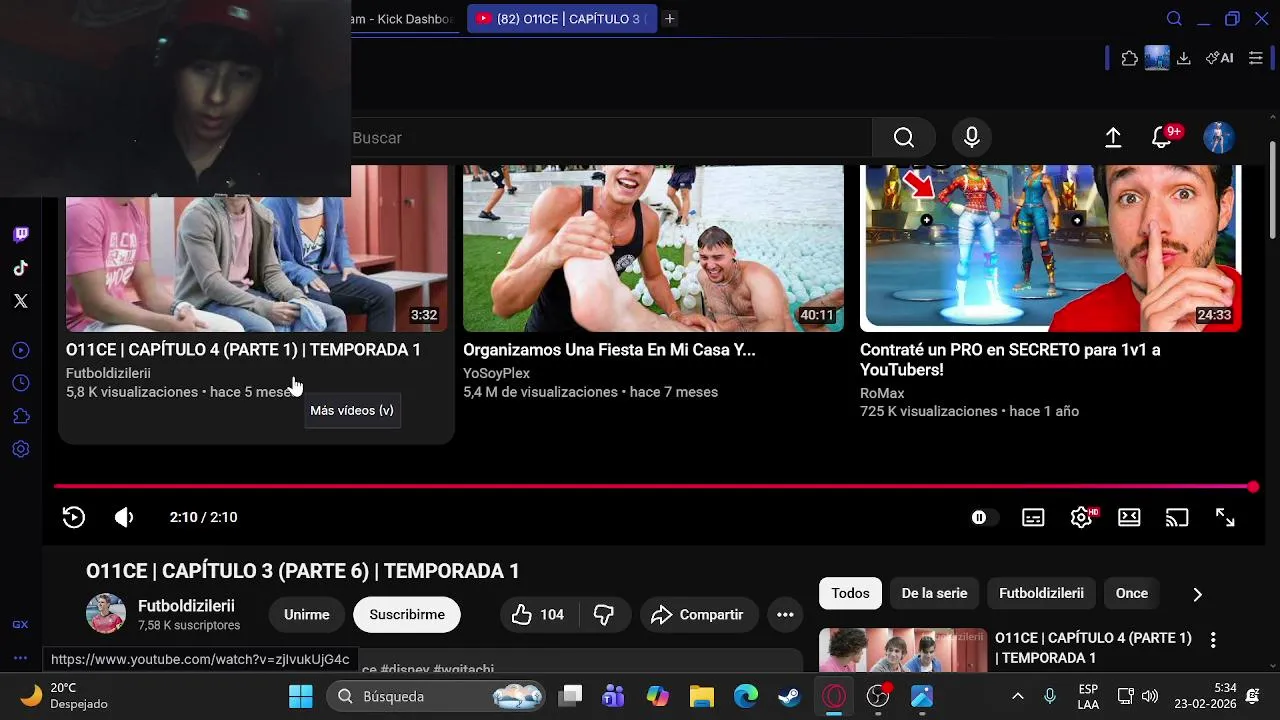This screenshot has width=1280, height=720.
Task: Open Settings gear in the Opera sidebar
Action: (x=20, y=449)
